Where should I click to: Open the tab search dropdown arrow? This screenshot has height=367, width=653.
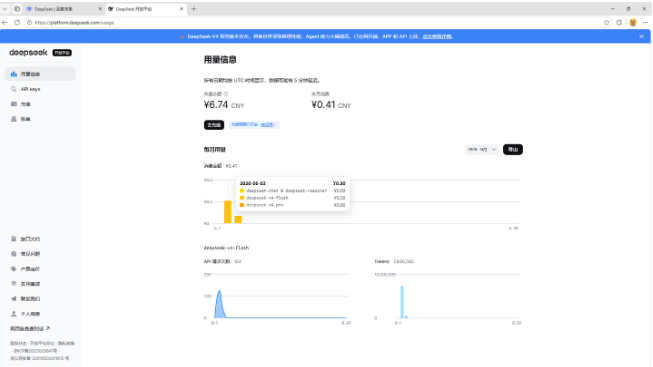5,9
